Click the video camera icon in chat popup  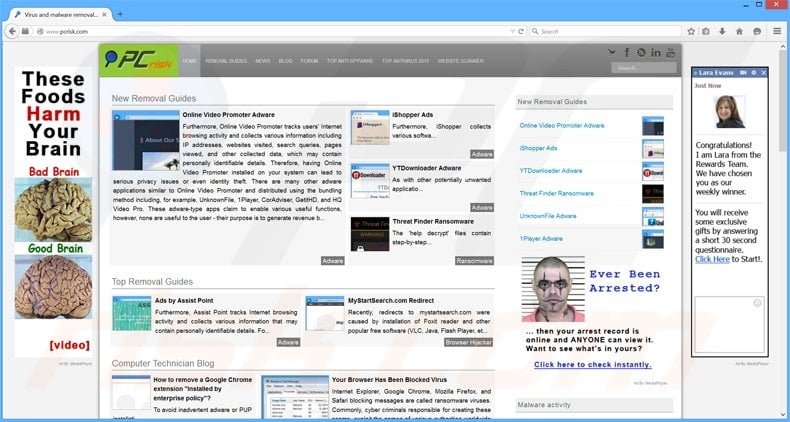(x=743, y=73)
